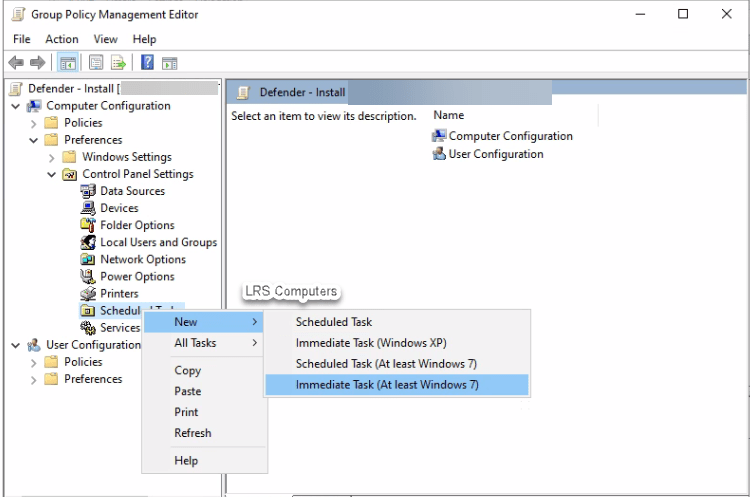Click the Name column header

449,115
